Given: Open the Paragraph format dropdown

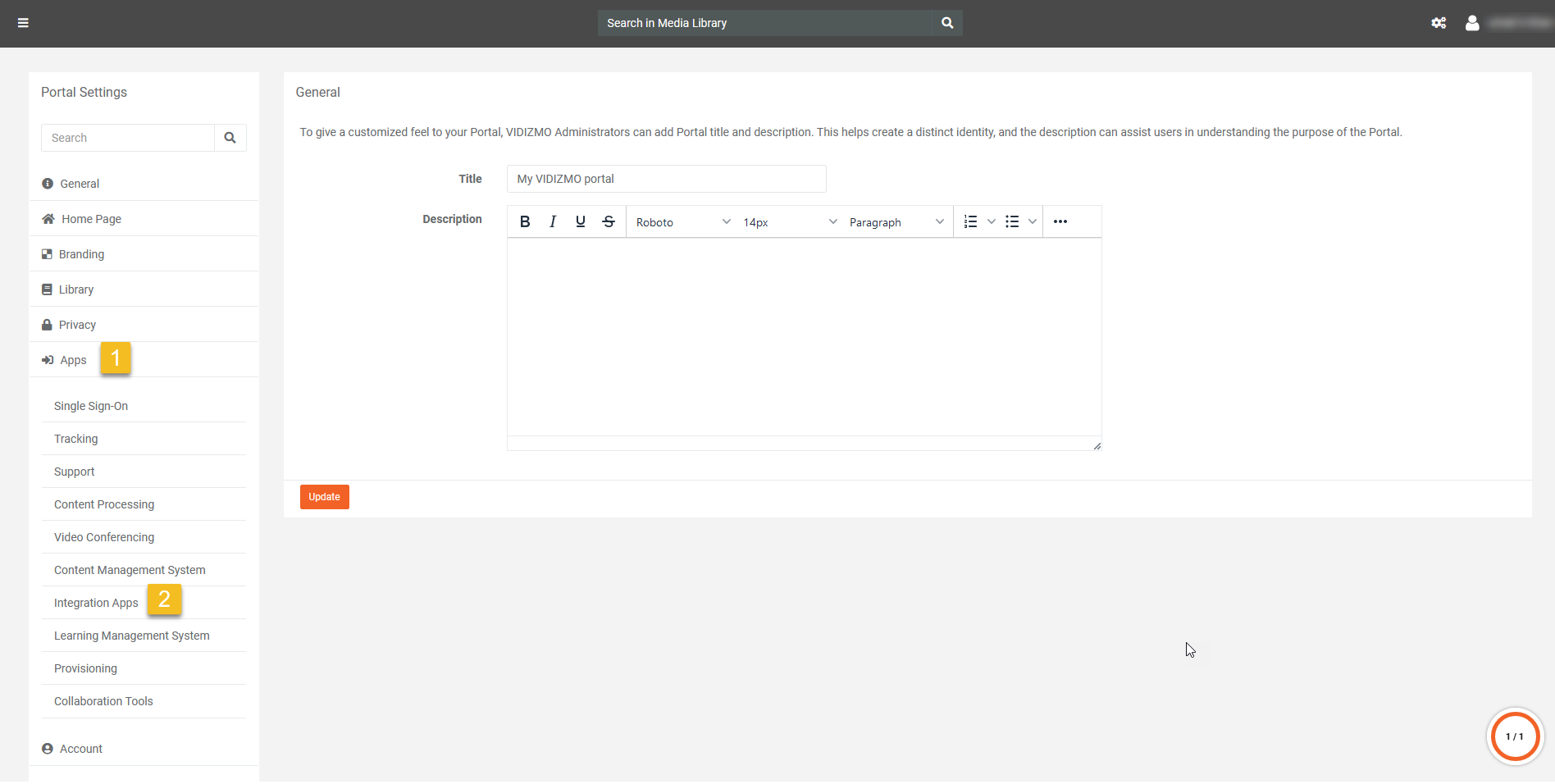Looking at the screenshot, I should [x=896, y=222].
